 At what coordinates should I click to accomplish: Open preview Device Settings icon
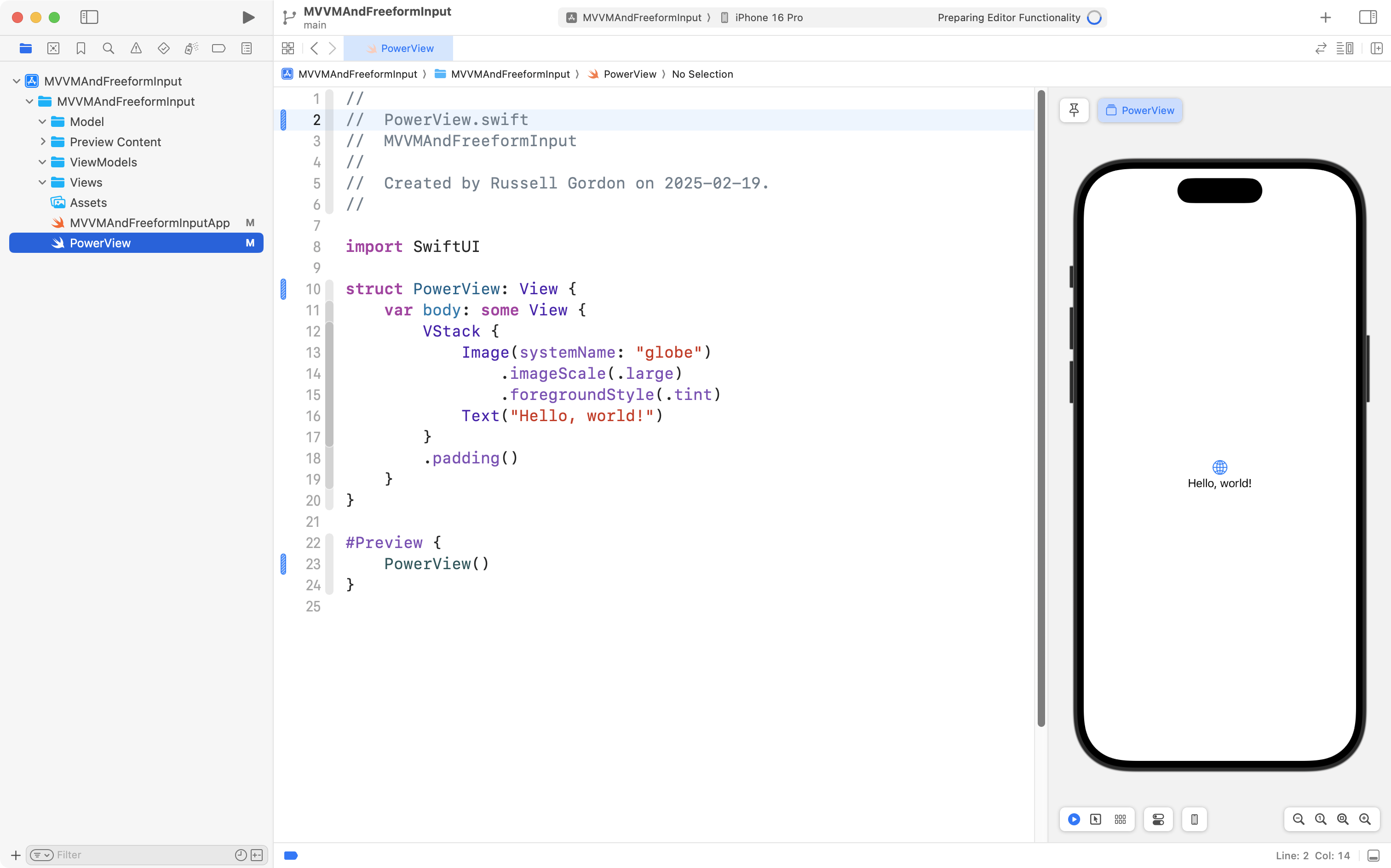point(1158,819)
